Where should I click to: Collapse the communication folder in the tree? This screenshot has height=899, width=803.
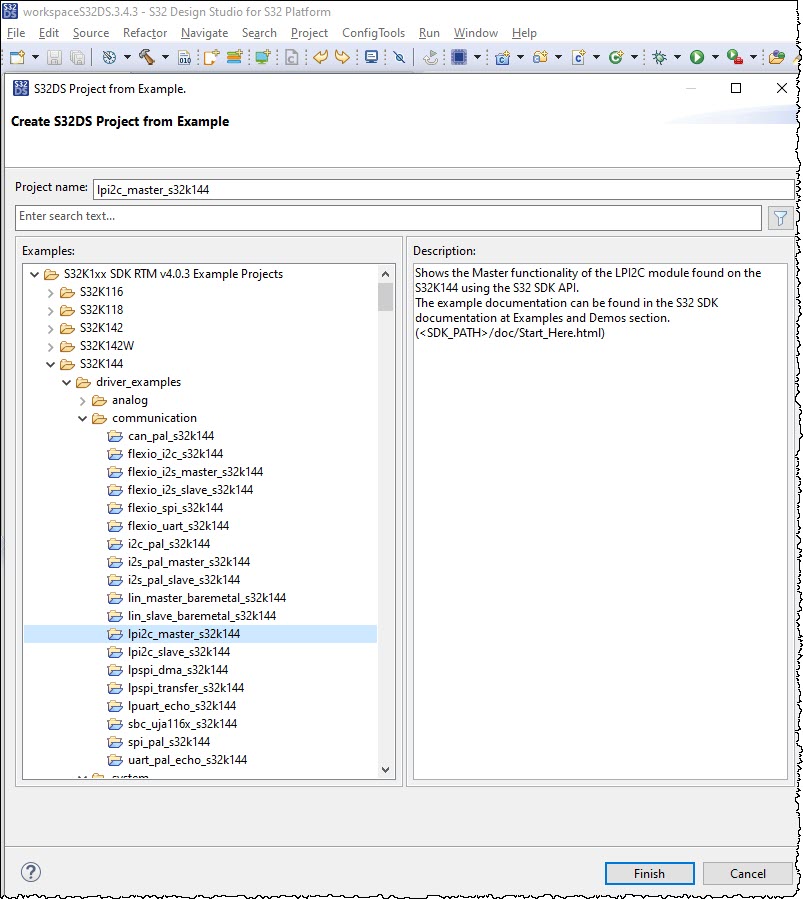click(x=83, y=418)
